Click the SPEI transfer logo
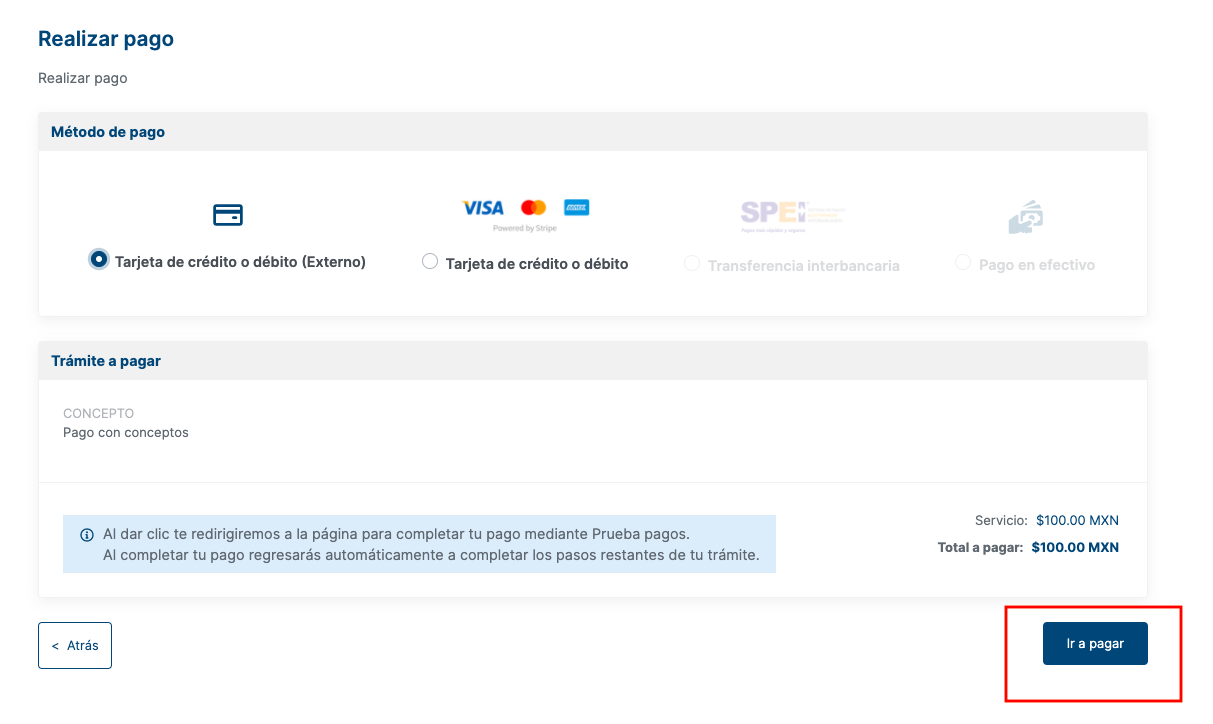Viewport: 1213px width, 724px height. 792,214
